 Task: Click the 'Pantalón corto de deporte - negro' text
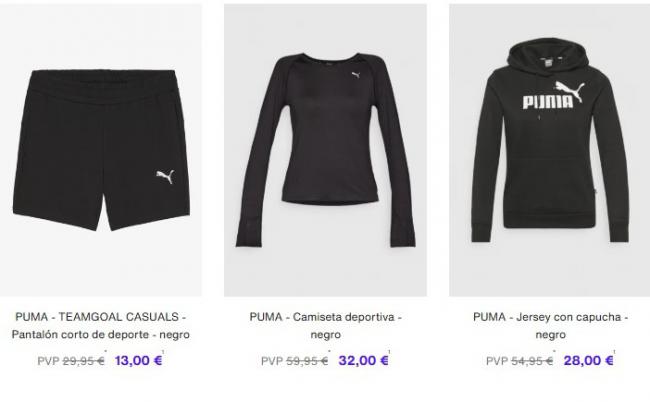[101, 334]
